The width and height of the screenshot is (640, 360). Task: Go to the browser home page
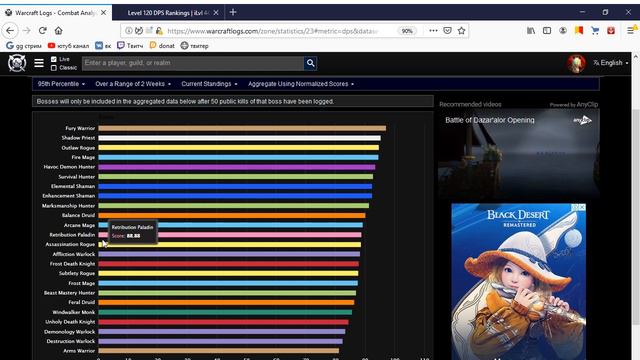coord(58,31)
